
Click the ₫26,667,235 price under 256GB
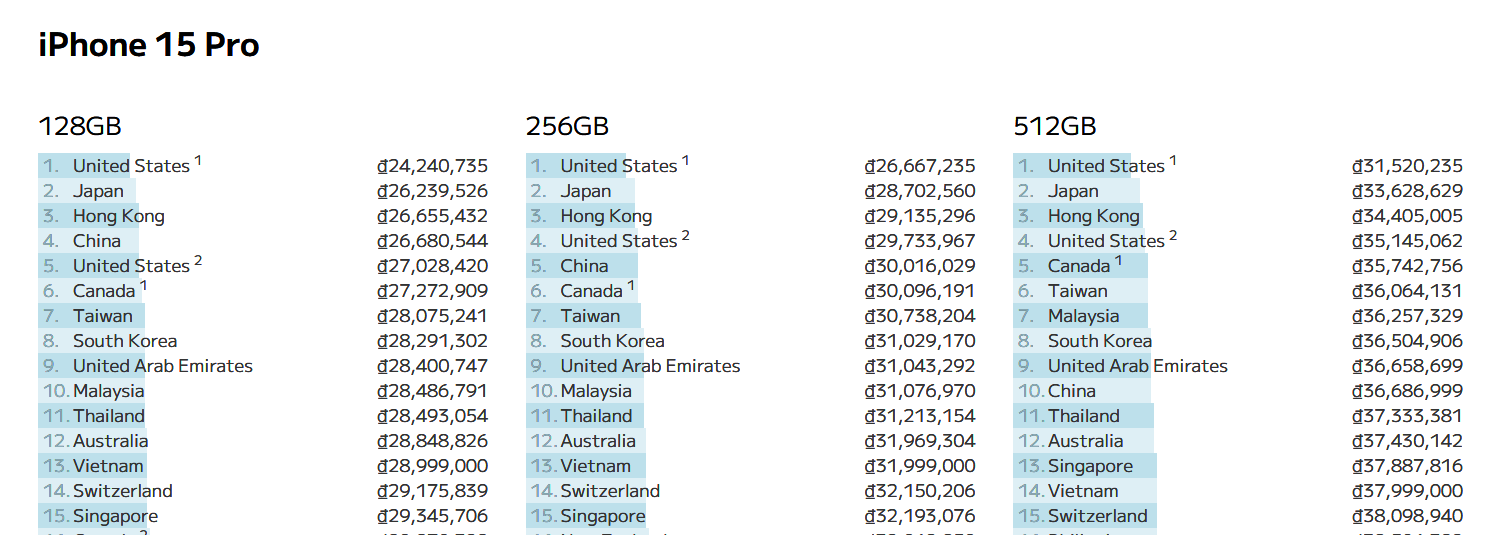click(x=920, y=166)
